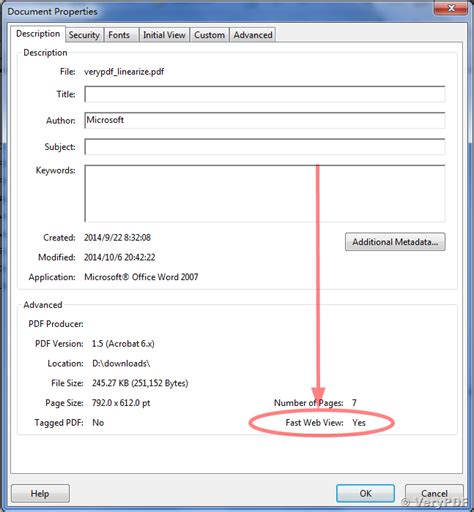The image size is (474, 512).
Task: Select the Description tab
Action: coord(38,34)
